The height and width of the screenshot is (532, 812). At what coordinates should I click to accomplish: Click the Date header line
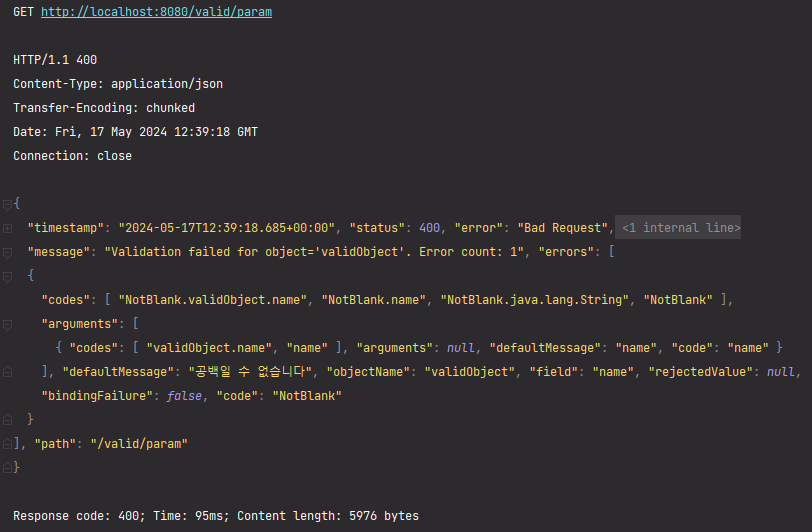click(135, 132)
